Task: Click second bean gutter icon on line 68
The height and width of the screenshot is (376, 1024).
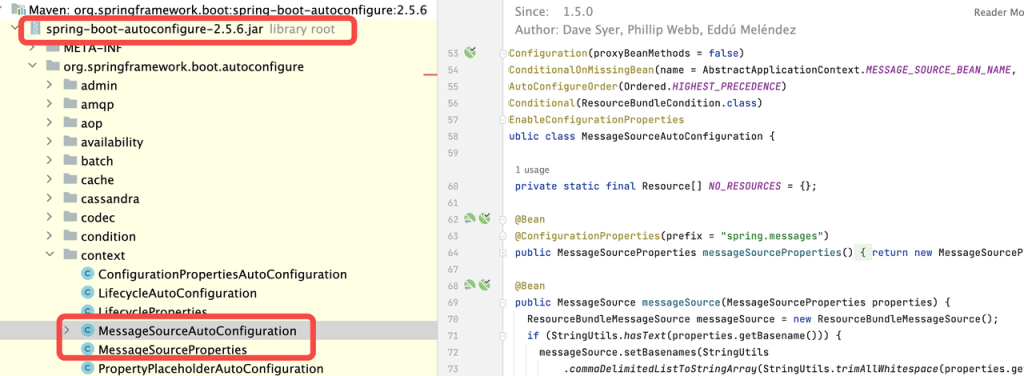Action: click(x=484, y=285)
